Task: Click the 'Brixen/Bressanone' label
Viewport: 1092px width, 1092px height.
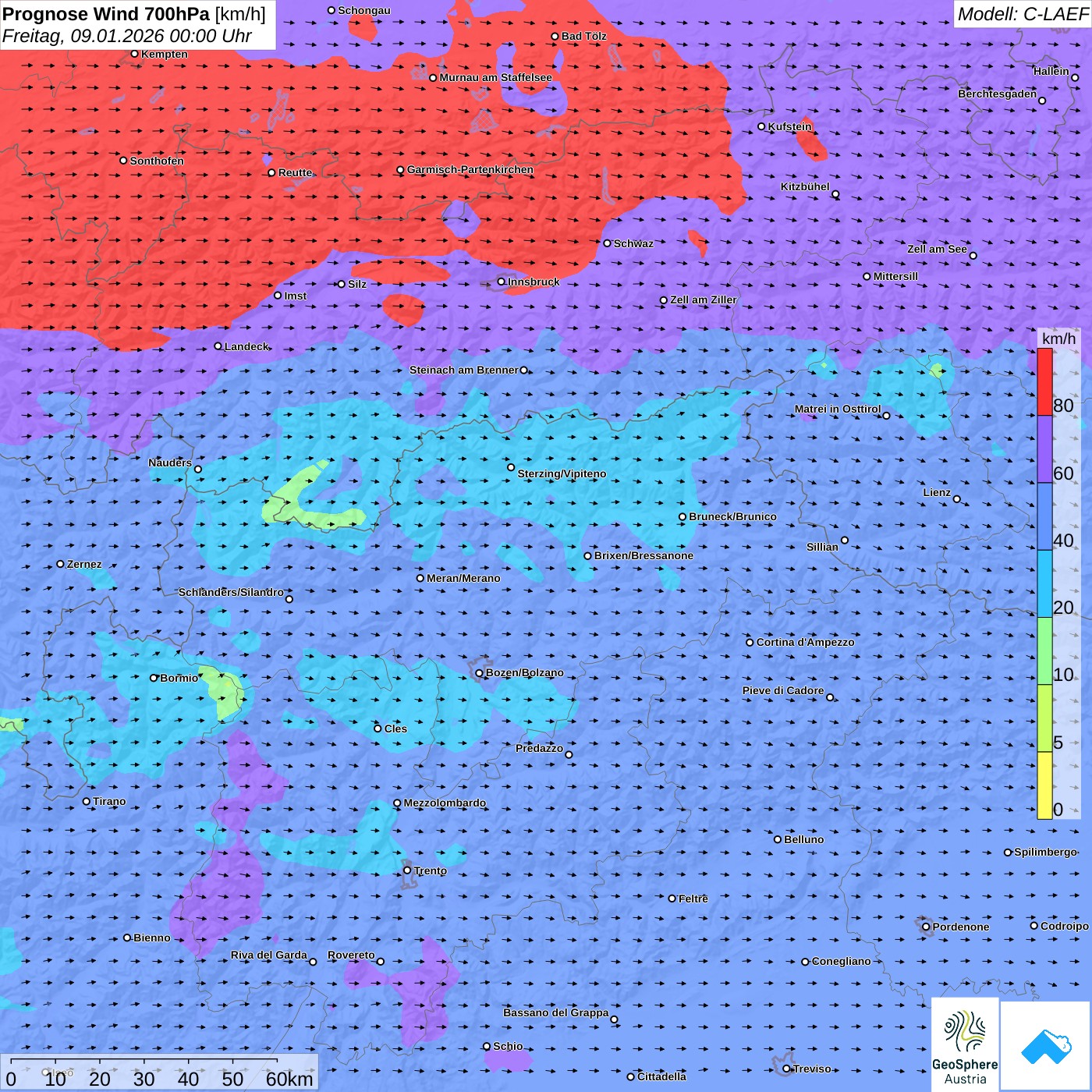Action: (643, 555)
